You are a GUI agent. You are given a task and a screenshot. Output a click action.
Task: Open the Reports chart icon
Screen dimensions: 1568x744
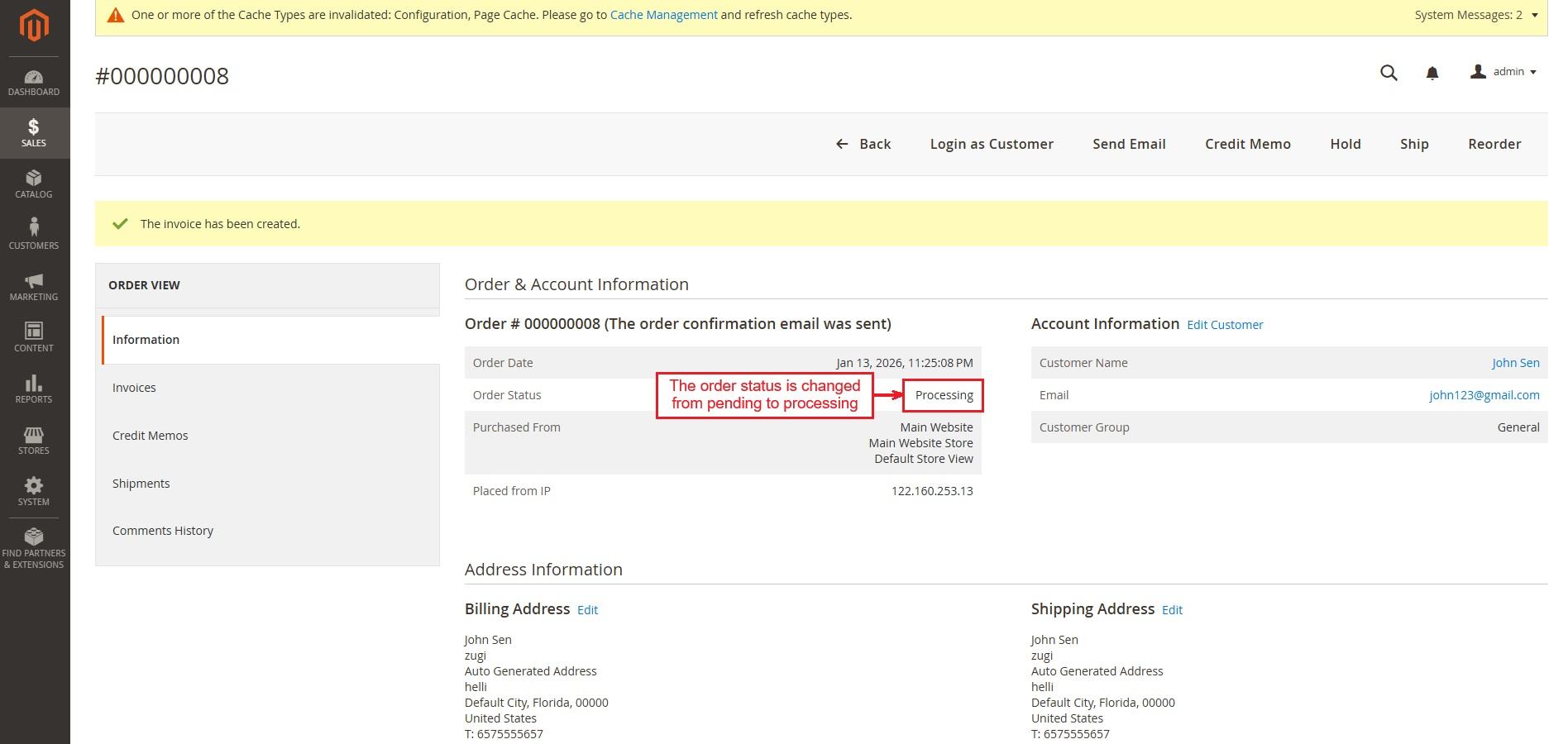34,389
